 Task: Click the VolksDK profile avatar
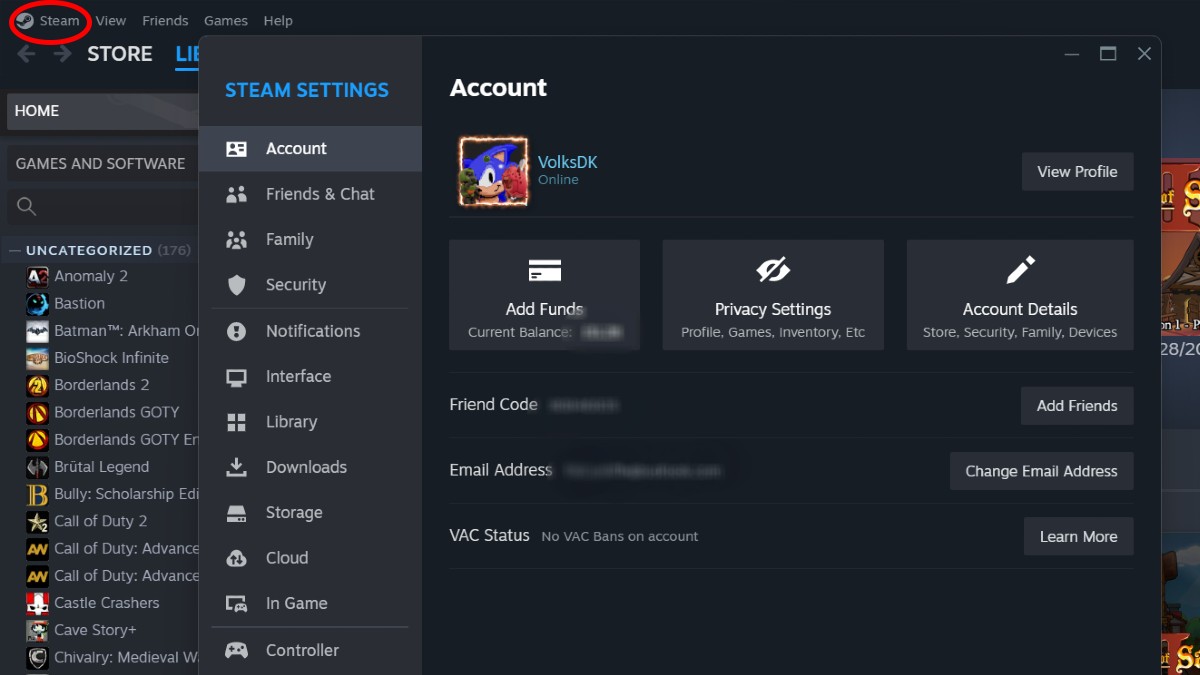493,171
